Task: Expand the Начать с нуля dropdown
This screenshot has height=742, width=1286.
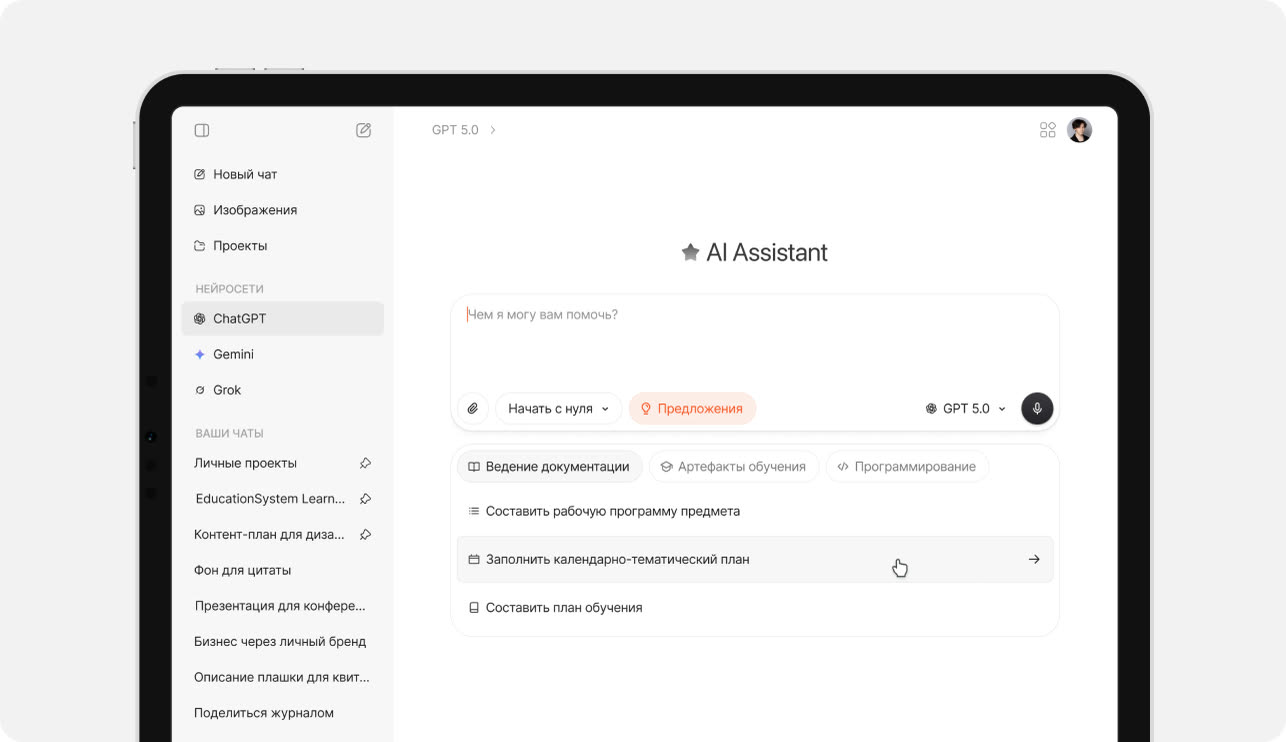Action: 558,408
